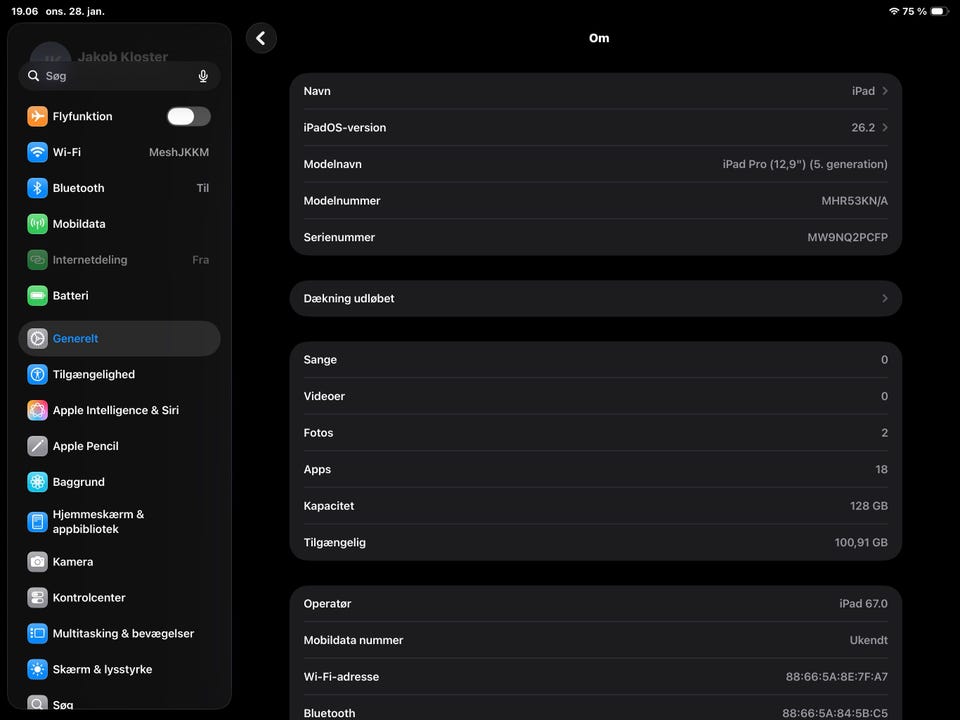Tap the Kapacitet value 128 GB
The image size is (960, 720).
tap(869, 506)
